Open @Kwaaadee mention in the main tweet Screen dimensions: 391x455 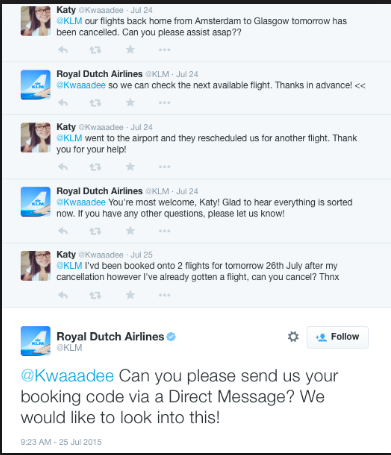[x=67, y=376]
